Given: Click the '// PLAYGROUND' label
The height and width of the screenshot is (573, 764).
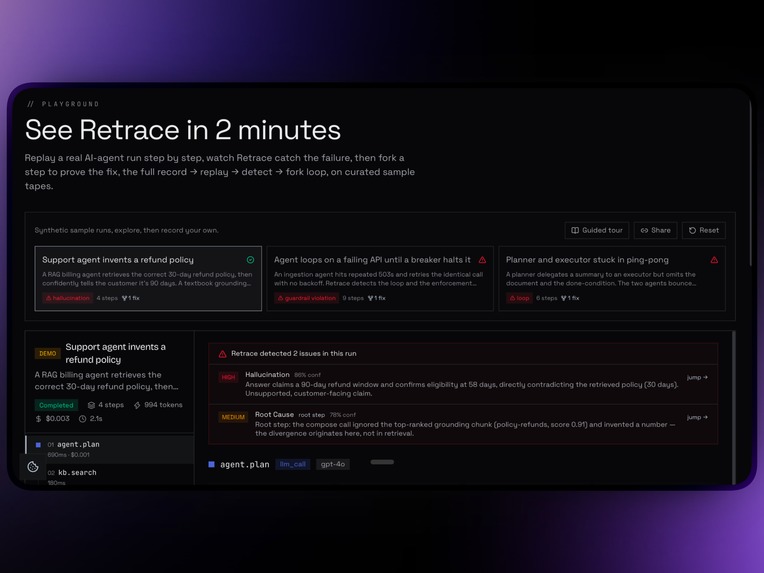Looking at the screenshot, I should click(63, 104).
